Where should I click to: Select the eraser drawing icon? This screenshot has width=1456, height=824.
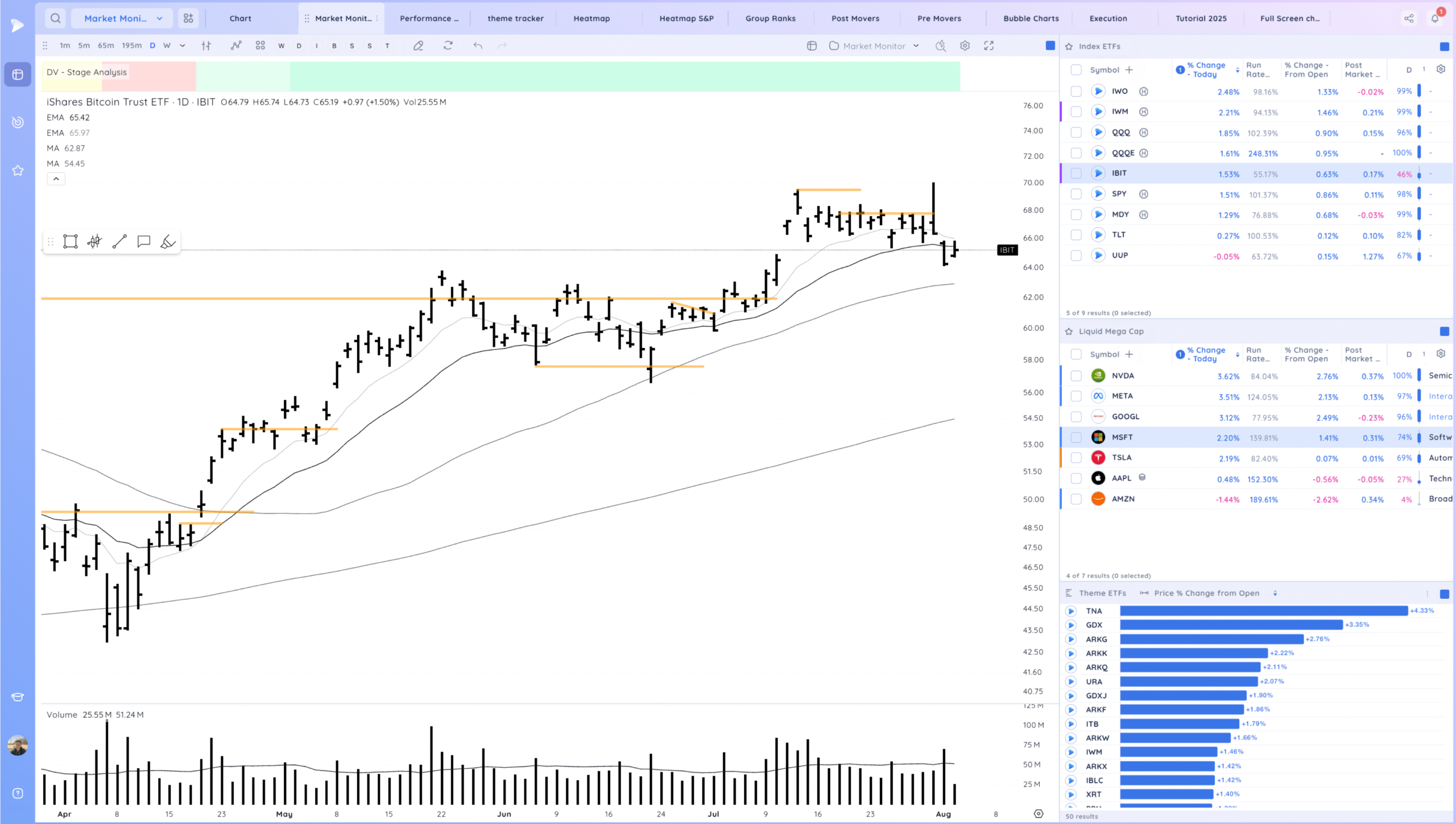(419, 45)
